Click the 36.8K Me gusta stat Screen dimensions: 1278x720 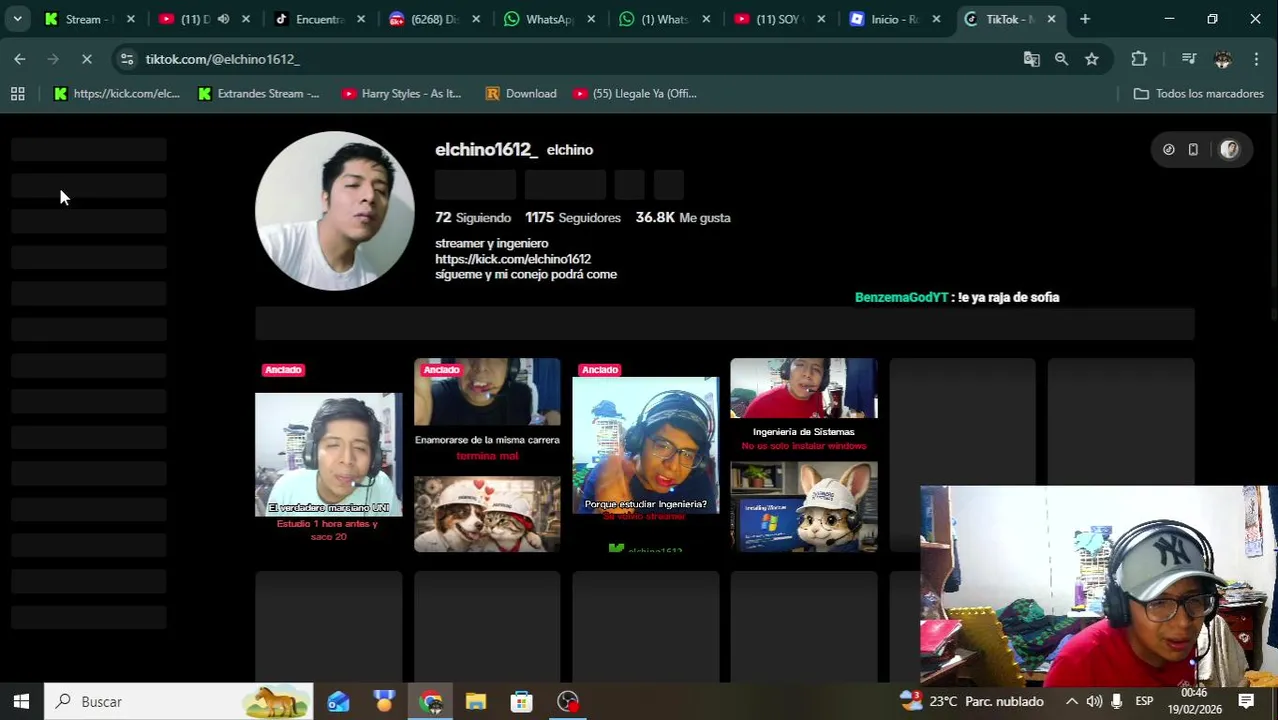click(683, 217)
